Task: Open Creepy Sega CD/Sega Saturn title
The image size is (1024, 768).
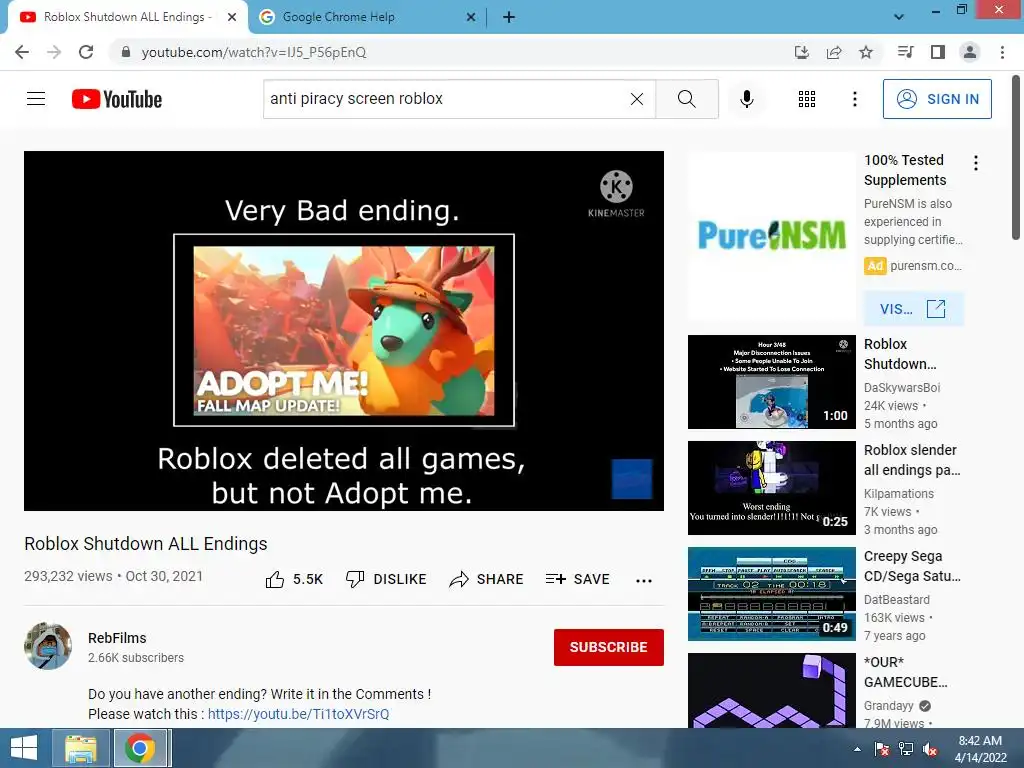Action: coord(912,566)
